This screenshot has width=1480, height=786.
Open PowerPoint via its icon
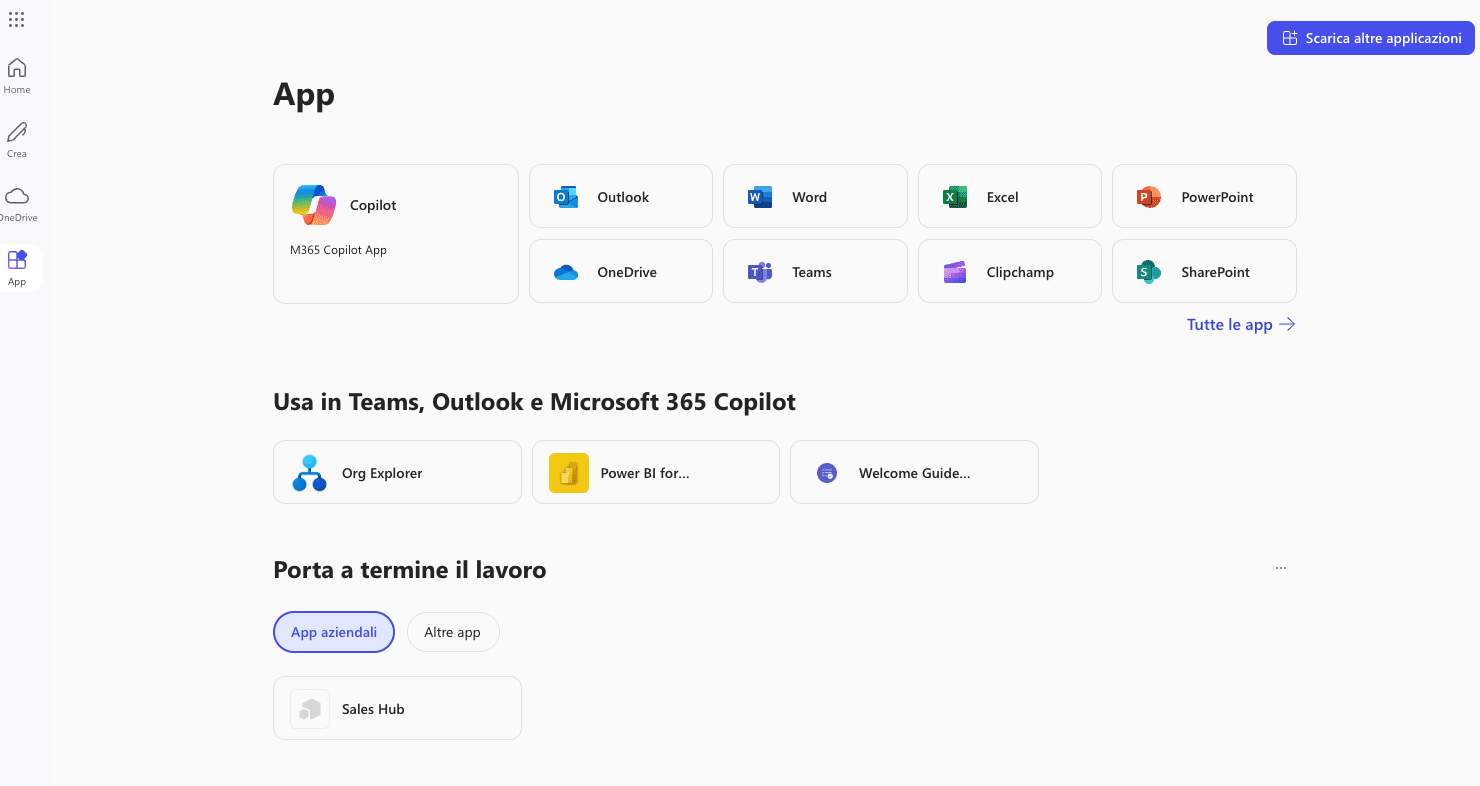[1204, 196]
